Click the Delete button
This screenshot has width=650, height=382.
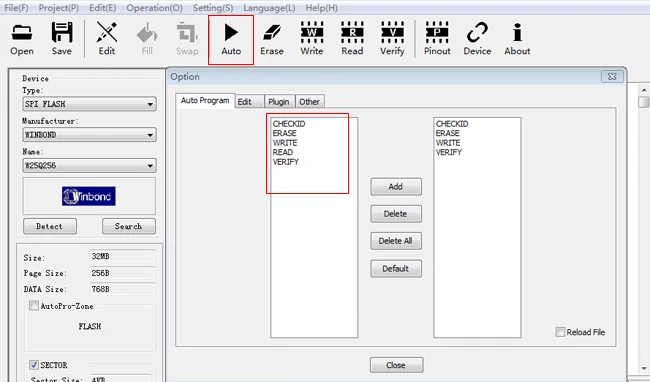[x=396, y=214]
